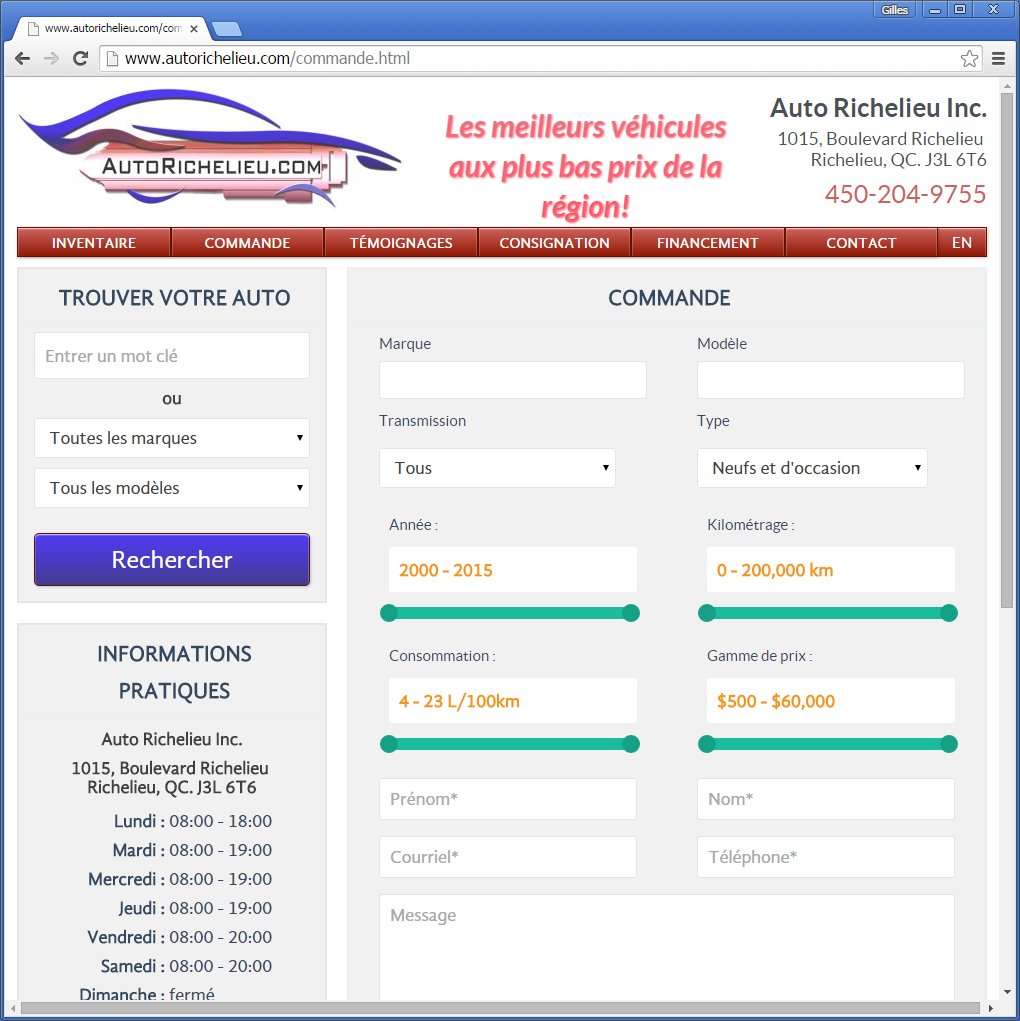Click the Gamme de prix left handle
This screenshot has width=1020, height=1021.
pos(707,744)
